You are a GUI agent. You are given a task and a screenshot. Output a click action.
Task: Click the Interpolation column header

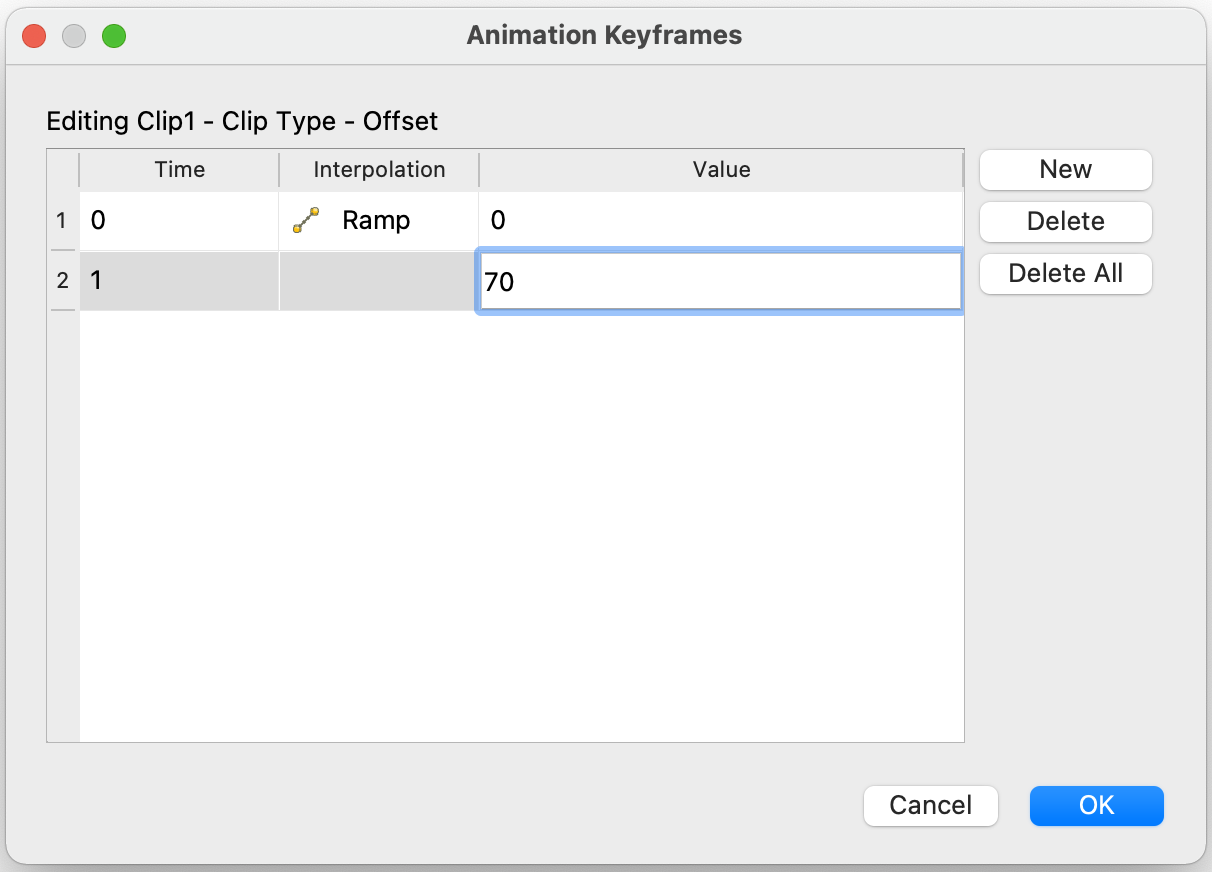(379, 170)
